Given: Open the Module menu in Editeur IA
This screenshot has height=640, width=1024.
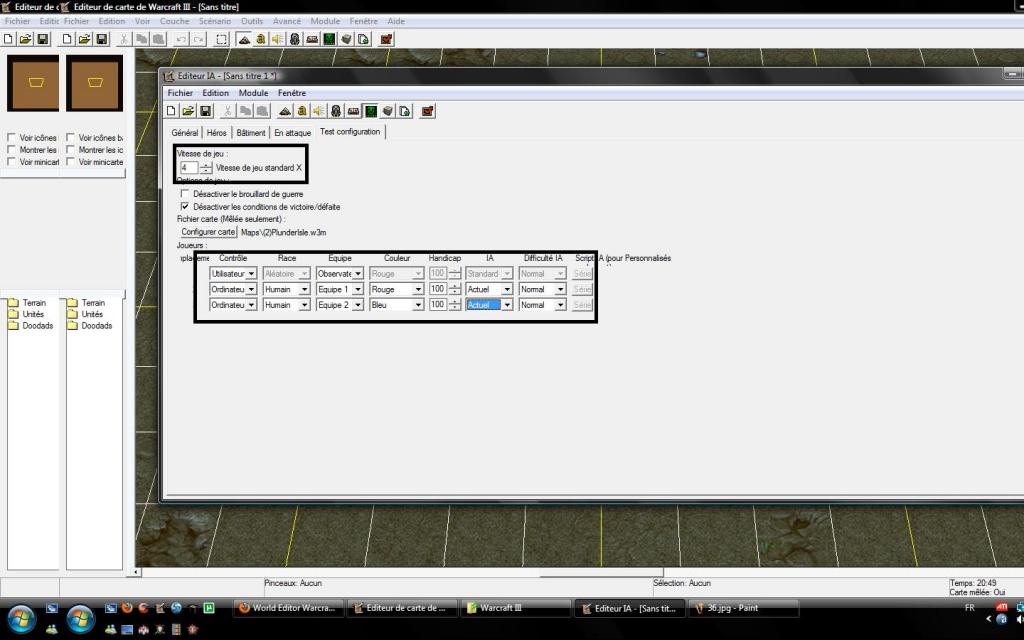Looking at the screenshot, I should (253, 93).
